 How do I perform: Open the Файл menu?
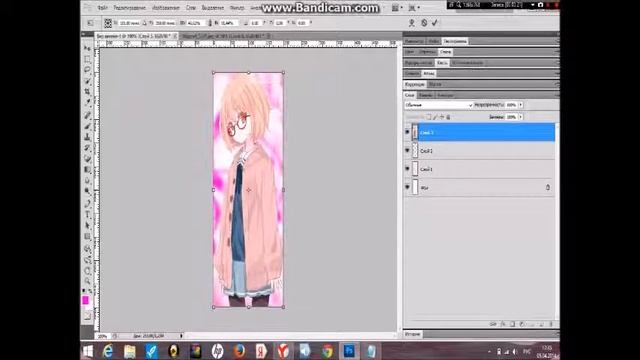click(x=102, y=8)
